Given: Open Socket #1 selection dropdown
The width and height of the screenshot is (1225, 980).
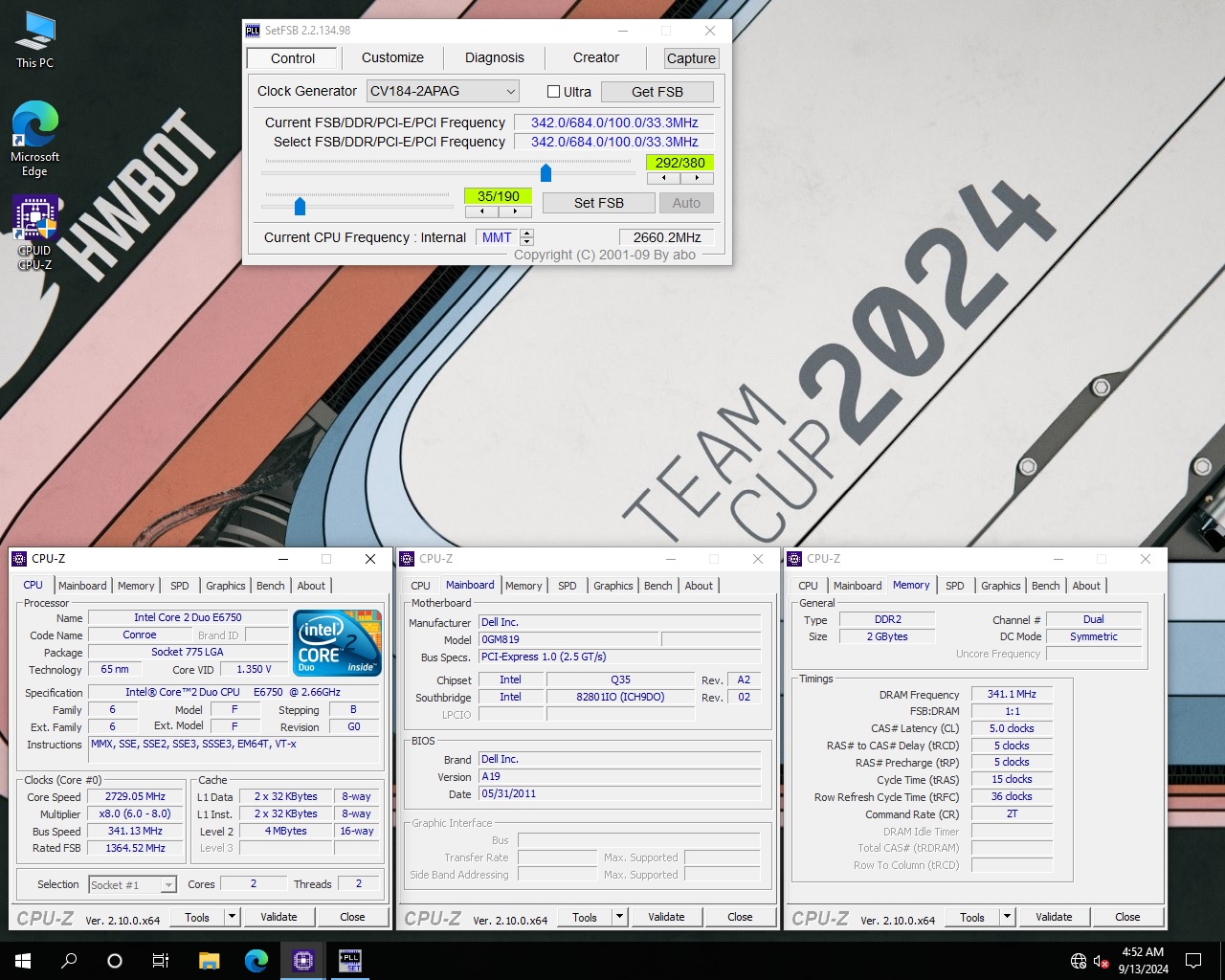Looking at the screenshot, I should coord(132,885).
